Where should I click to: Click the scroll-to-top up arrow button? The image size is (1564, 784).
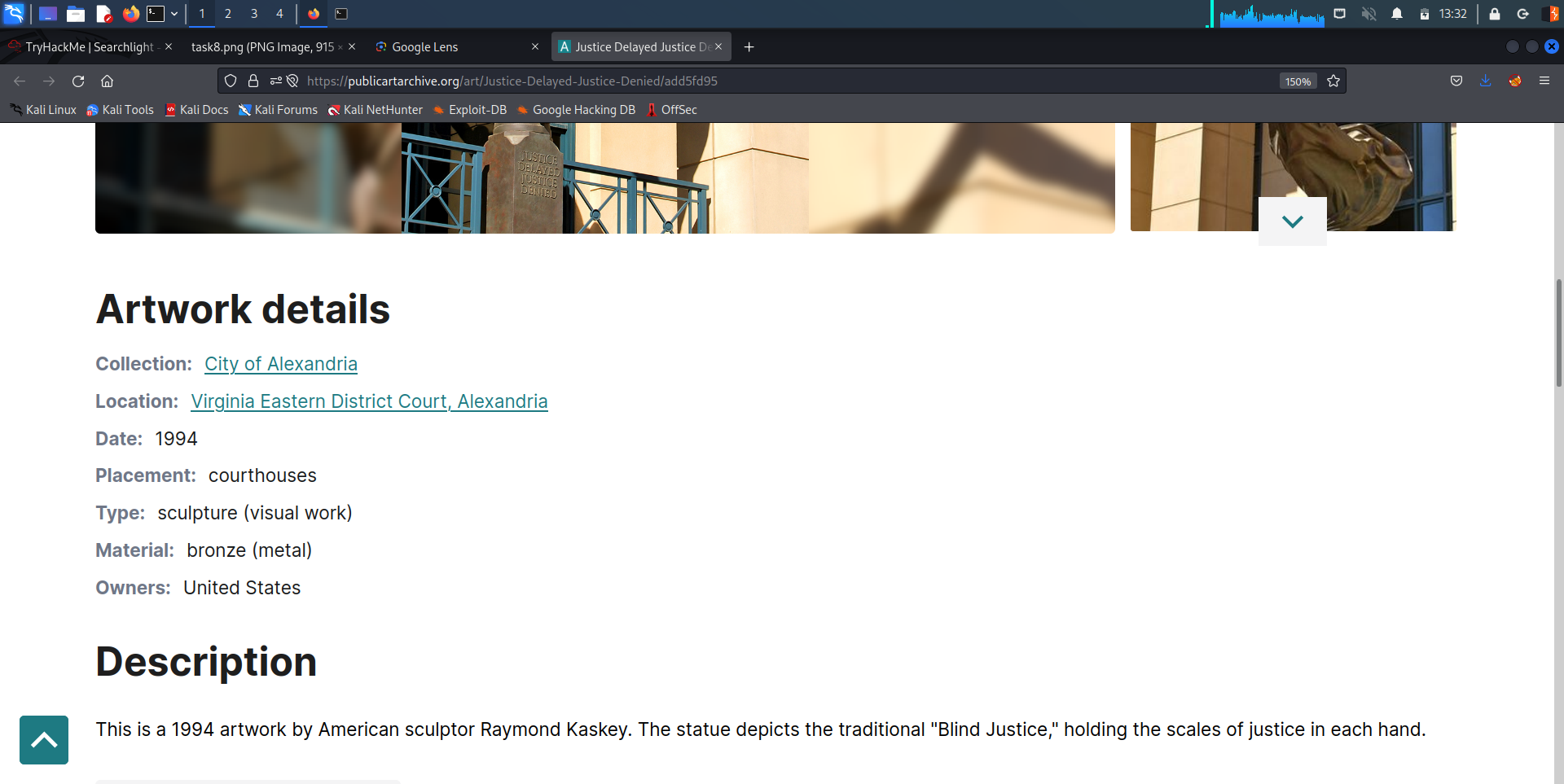pos(44,740)
